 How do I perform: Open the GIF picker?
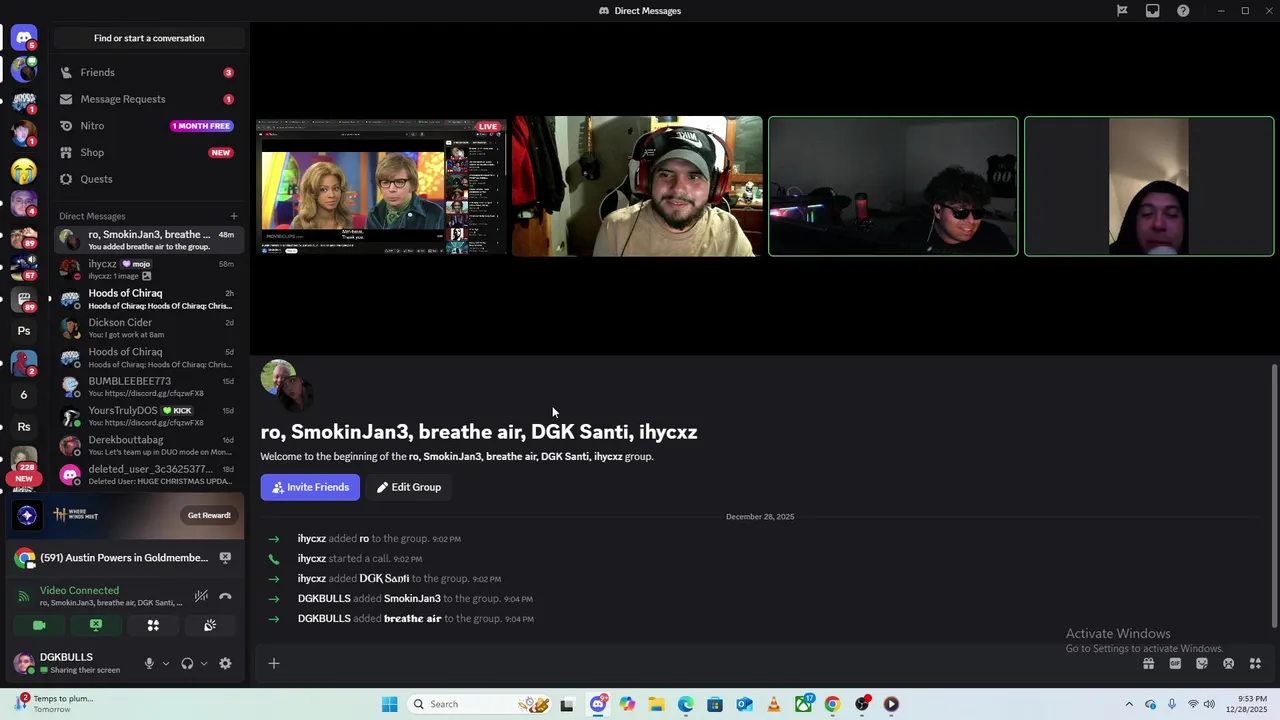(x=1175, y=663)
